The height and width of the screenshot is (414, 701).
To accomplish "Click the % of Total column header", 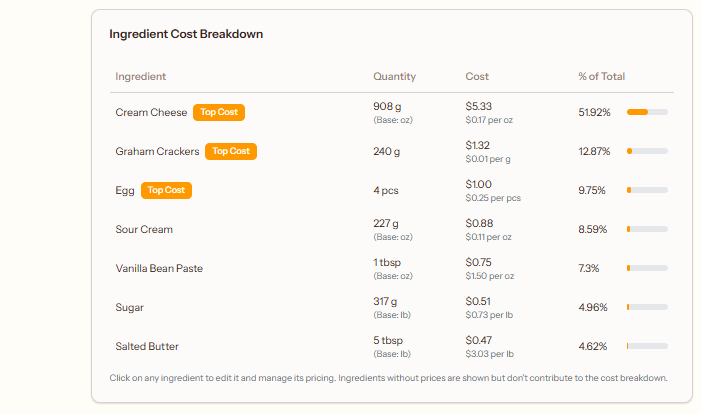I will click(601, 76).
